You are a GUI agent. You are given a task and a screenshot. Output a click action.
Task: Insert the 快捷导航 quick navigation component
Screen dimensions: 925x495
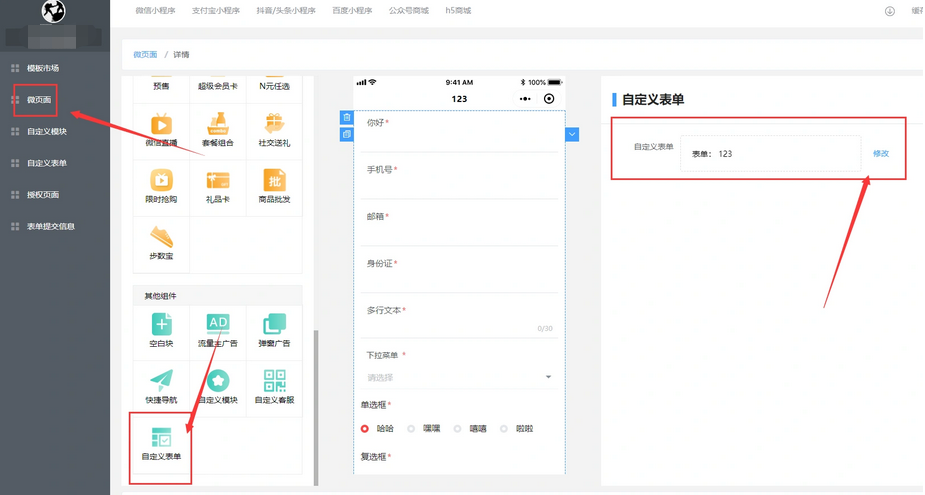[161, 387]
